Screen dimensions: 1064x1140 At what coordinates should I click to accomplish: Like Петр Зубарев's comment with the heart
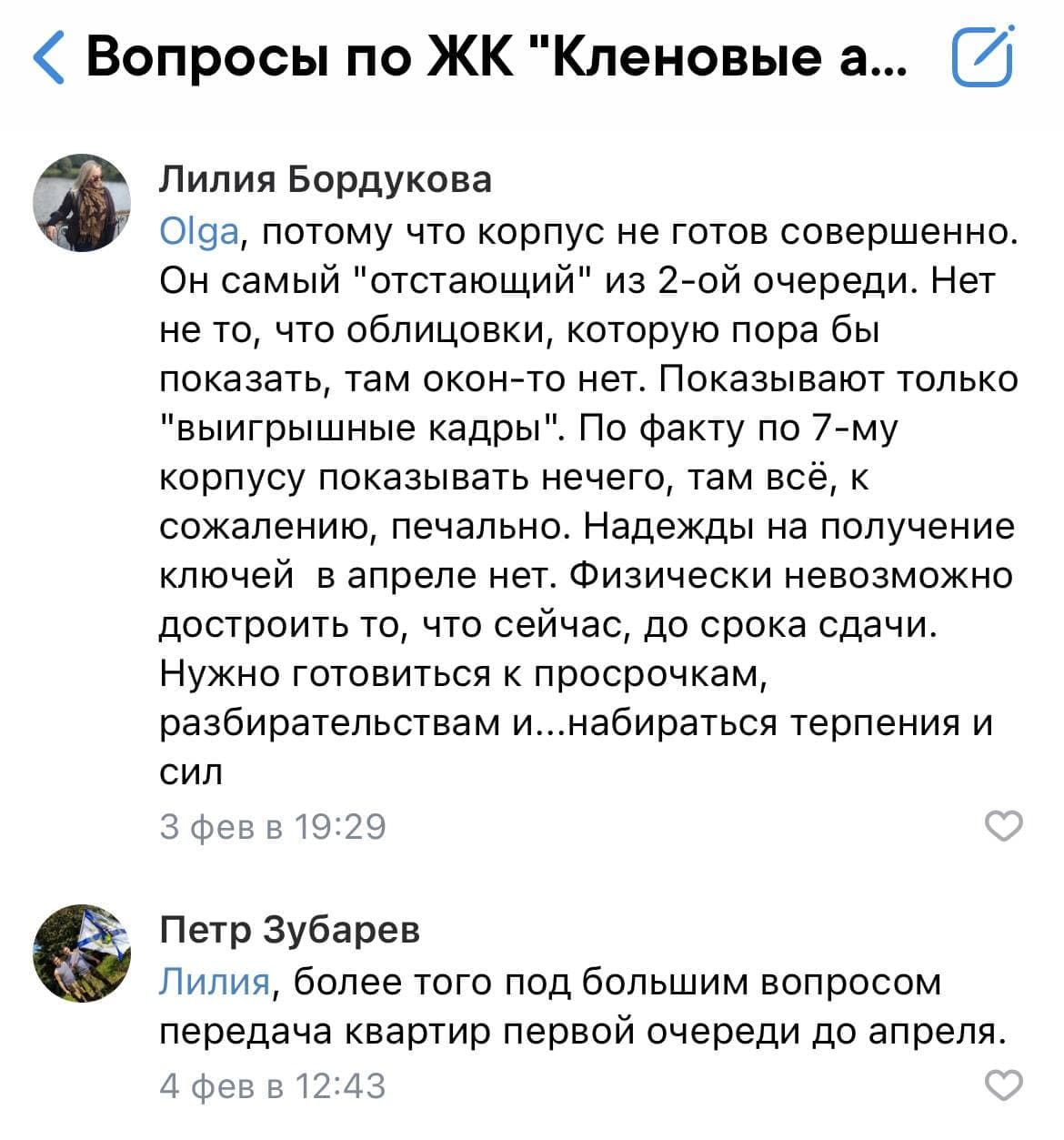[1004, 1085]
